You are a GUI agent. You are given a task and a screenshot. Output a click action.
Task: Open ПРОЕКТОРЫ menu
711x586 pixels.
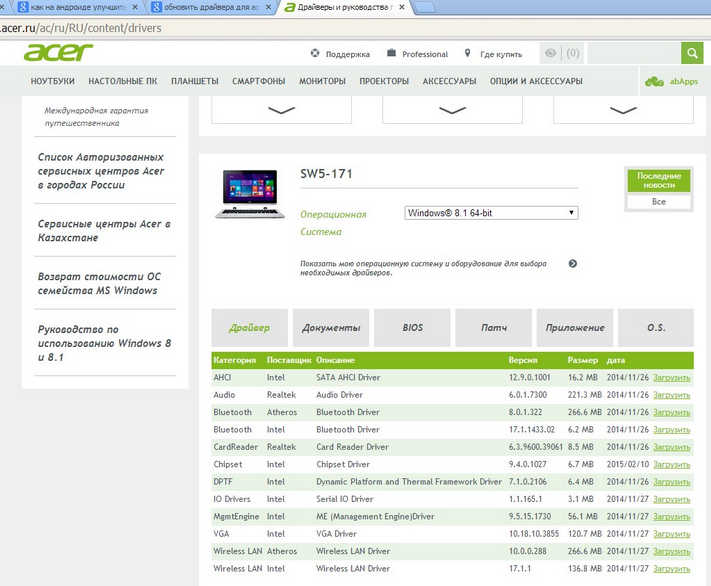384,81
